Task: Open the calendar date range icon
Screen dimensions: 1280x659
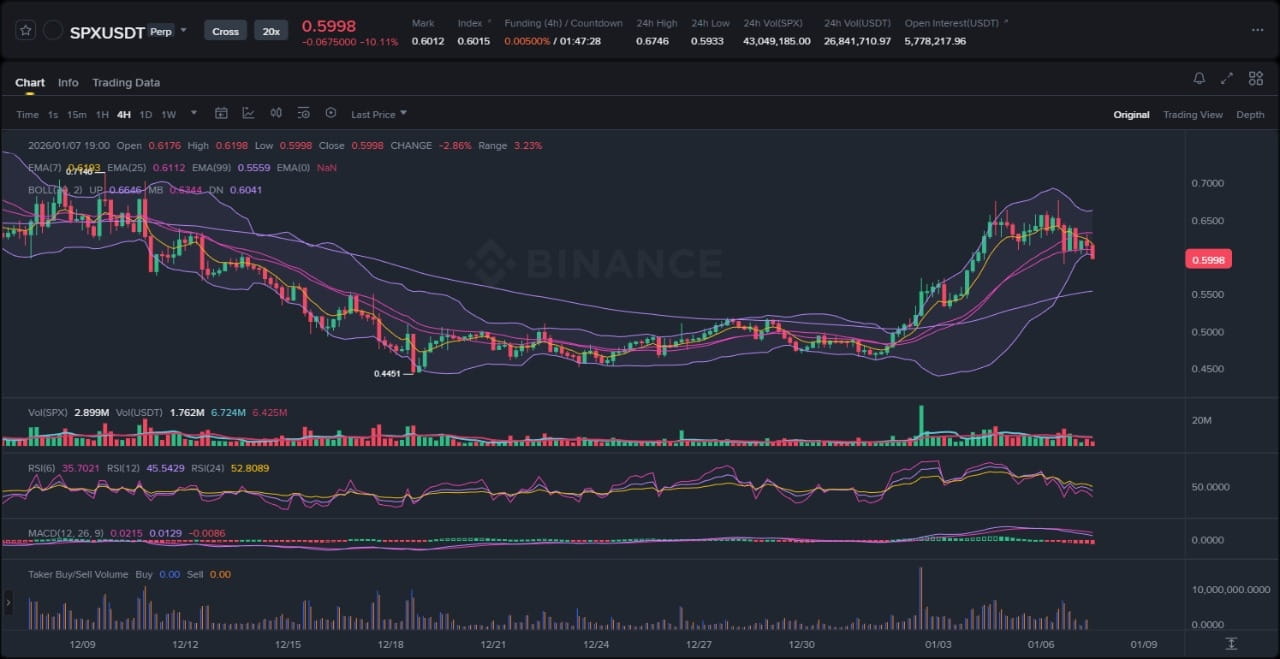Action: click(222, 113)
